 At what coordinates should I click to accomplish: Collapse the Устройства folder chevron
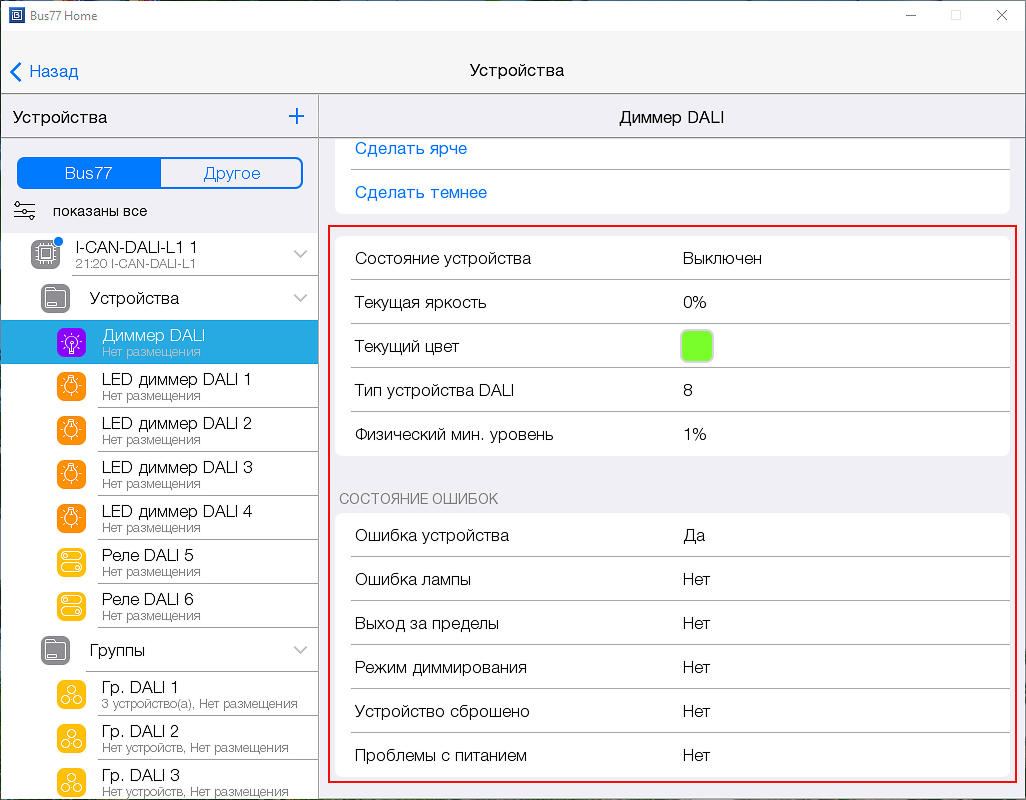click(x=300, y=298)
